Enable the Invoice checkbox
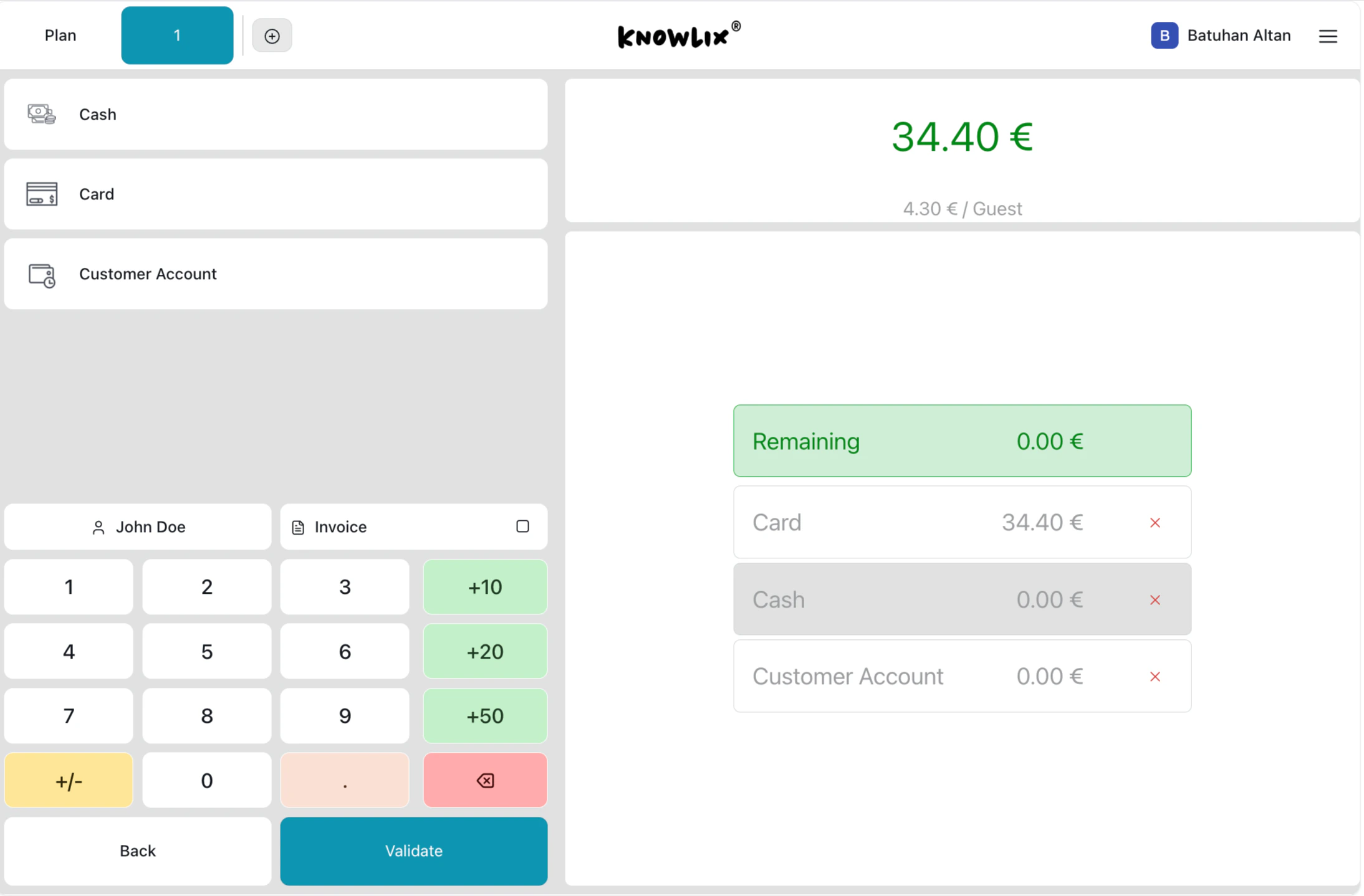 coord(522,527)
